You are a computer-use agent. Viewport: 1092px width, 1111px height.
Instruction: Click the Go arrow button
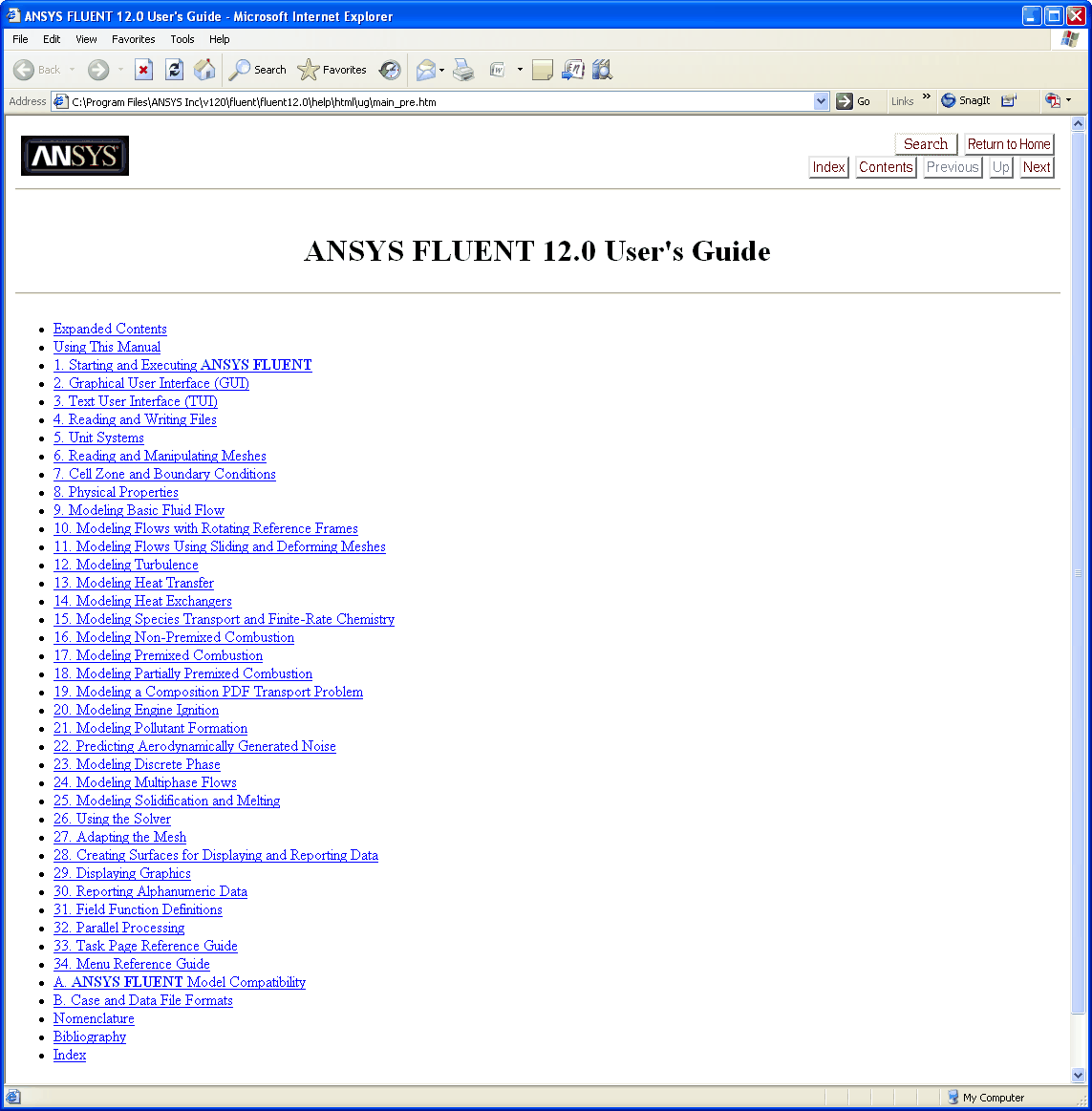point(844,101)
